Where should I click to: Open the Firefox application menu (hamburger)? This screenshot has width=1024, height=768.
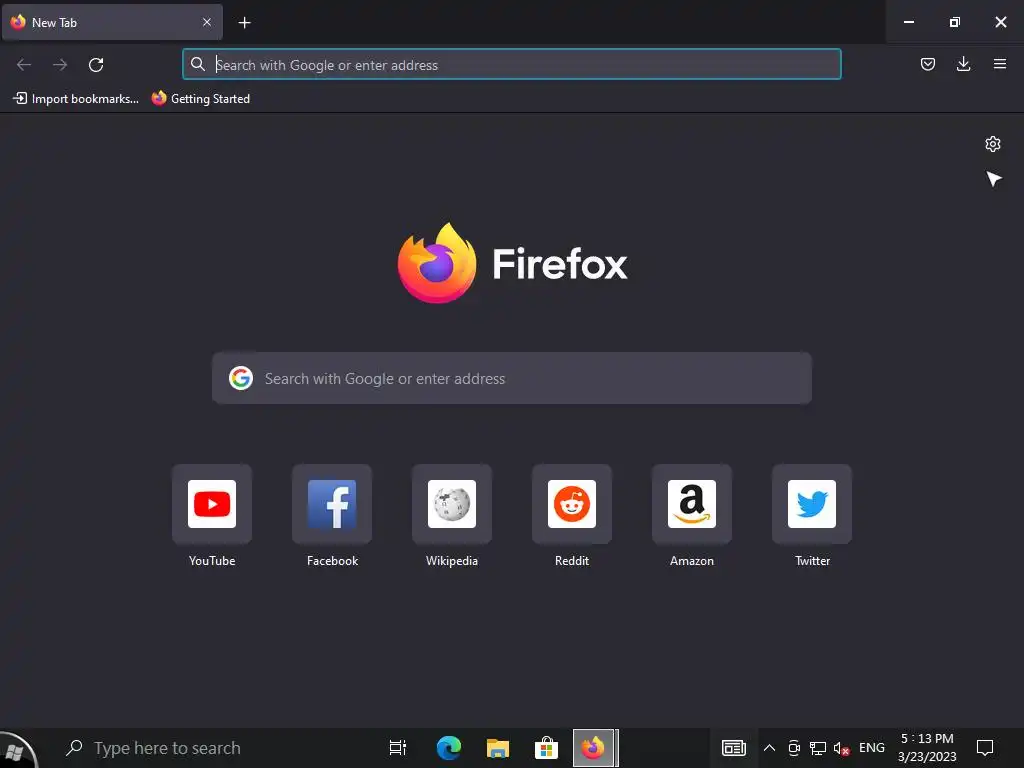(x=1000, y=64)
